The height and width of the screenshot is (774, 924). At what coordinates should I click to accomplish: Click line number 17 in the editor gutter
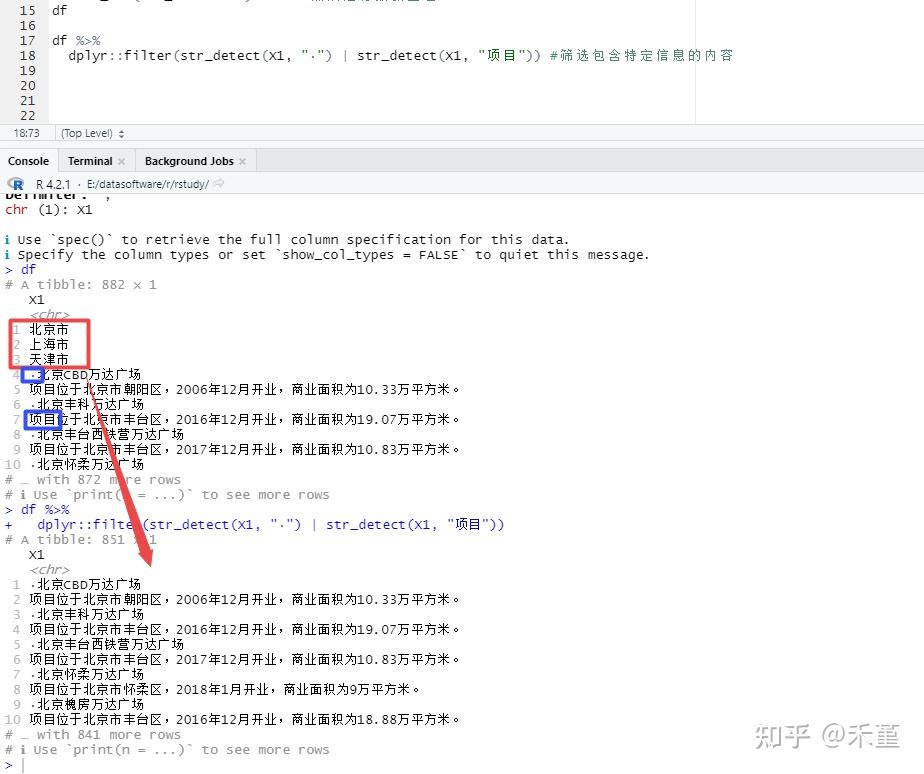[25, 40]
